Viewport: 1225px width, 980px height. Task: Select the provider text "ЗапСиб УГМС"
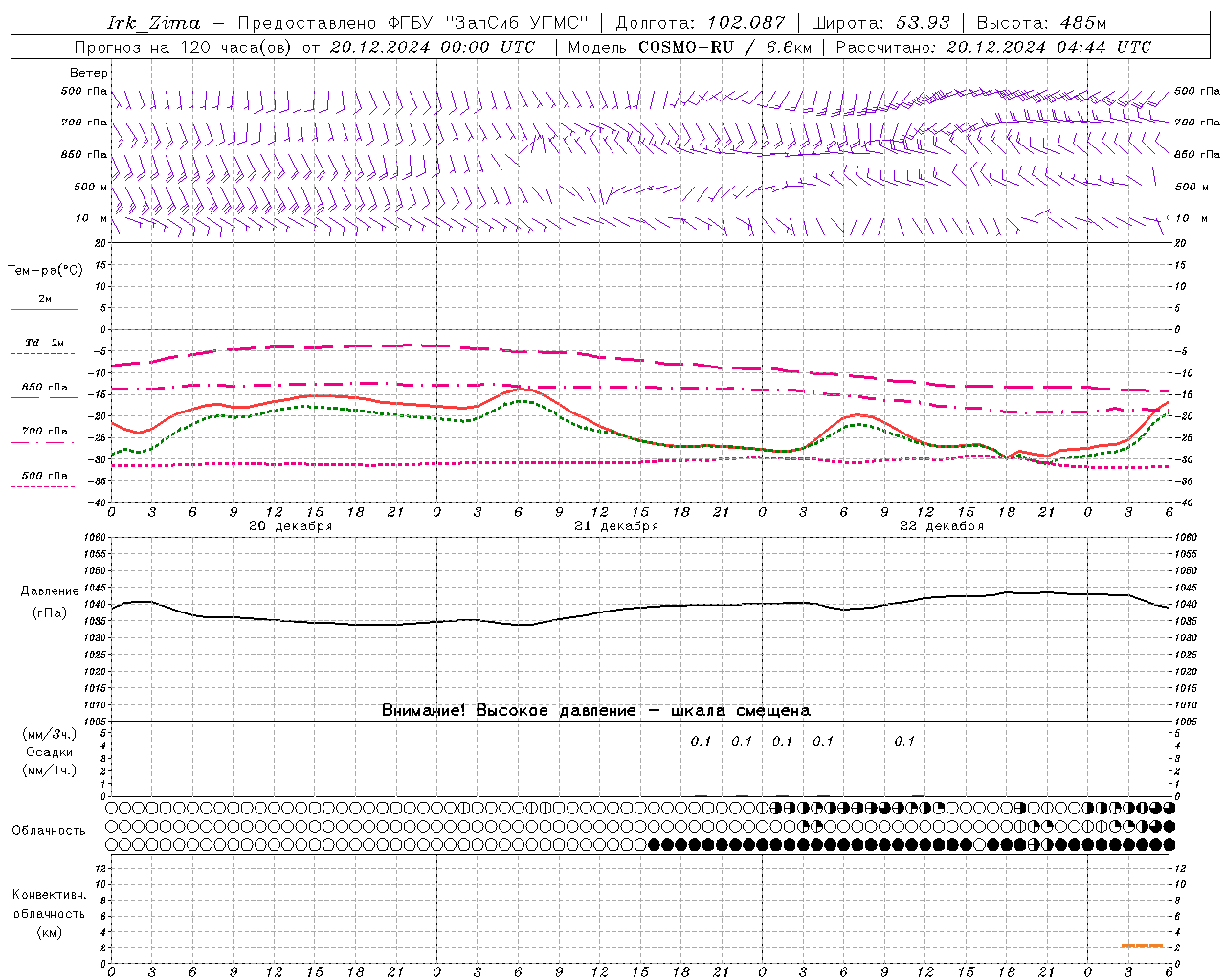click(x=517, y=23)
